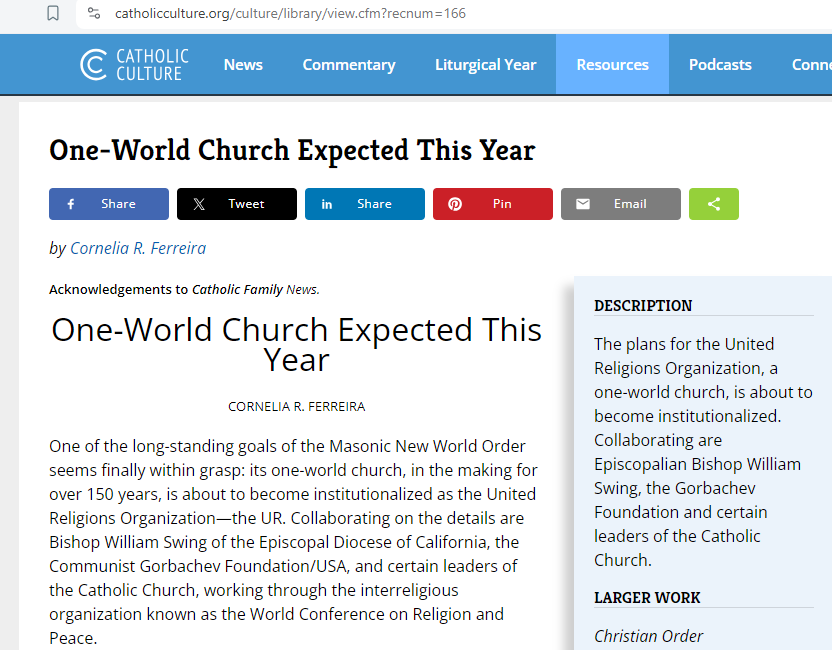Click the green general share icon button
This screenshot has width=832, height=650.
tap(714, 204)
